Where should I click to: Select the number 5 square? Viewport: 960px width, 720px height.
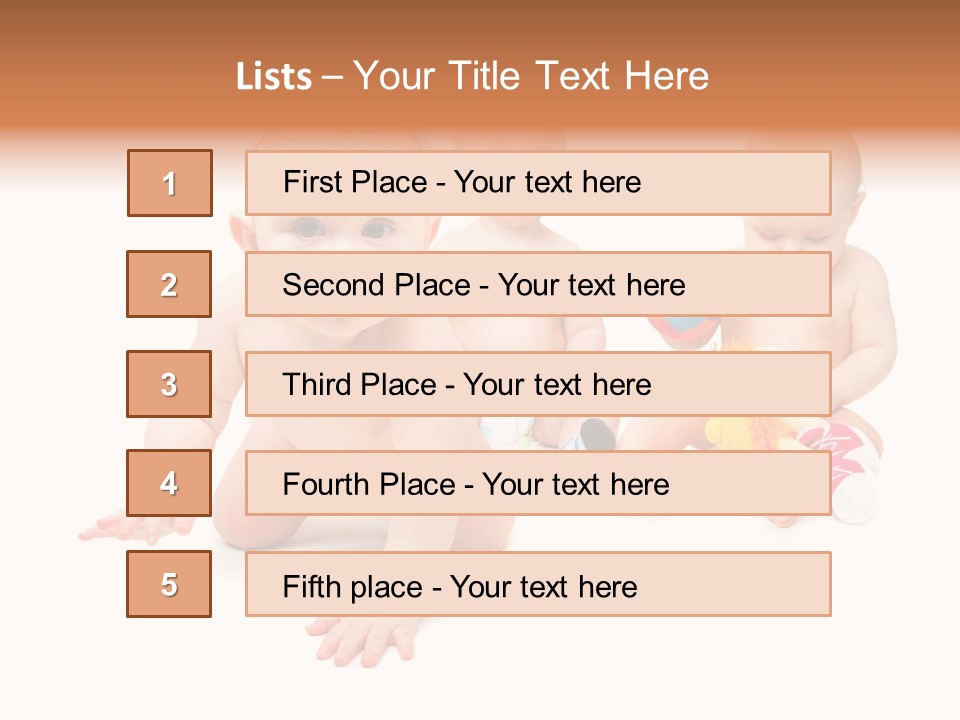169,584
